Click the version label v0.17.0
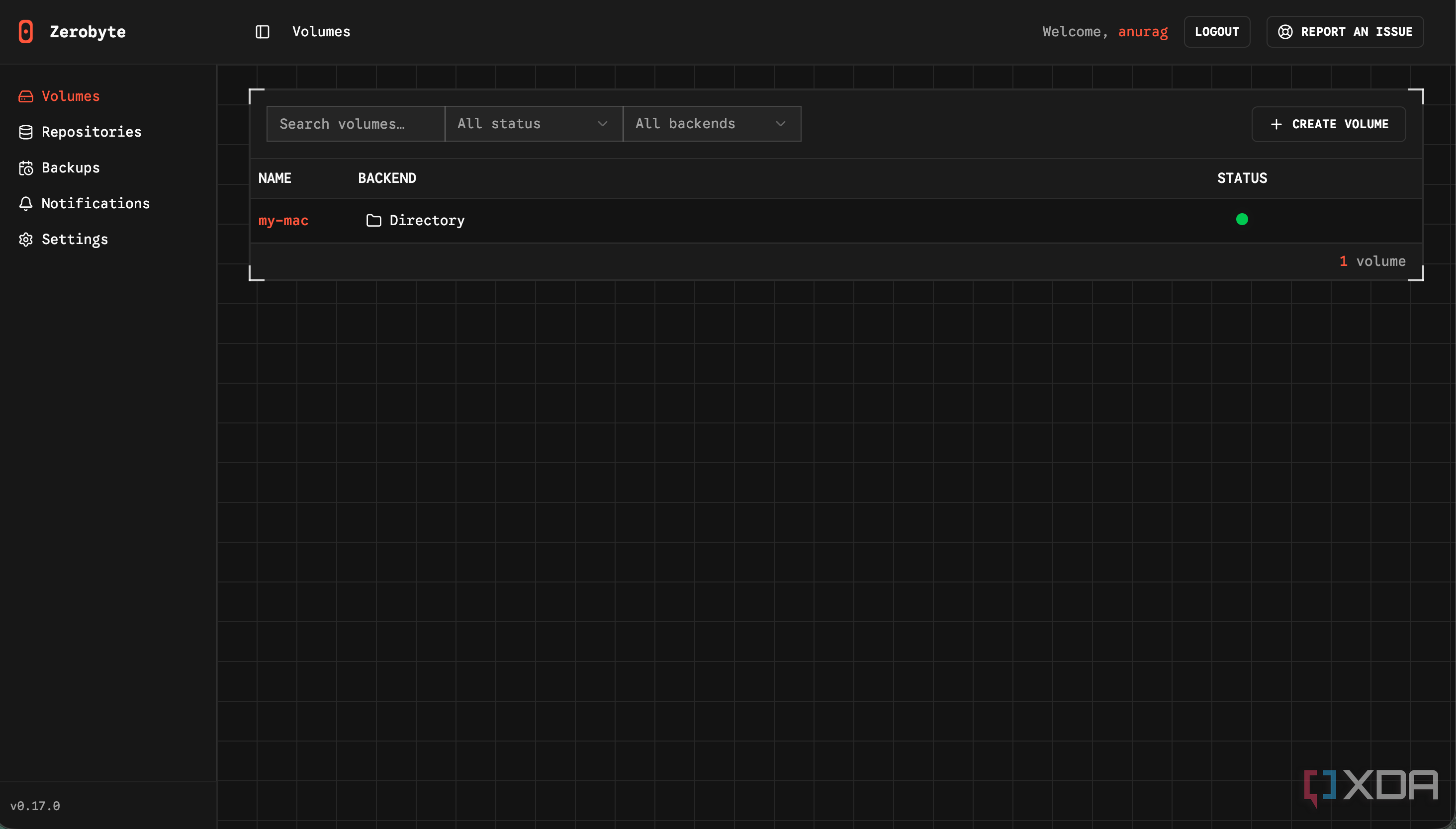The height and width of the screenshot is (829, 1456). (x=35, y=806)
